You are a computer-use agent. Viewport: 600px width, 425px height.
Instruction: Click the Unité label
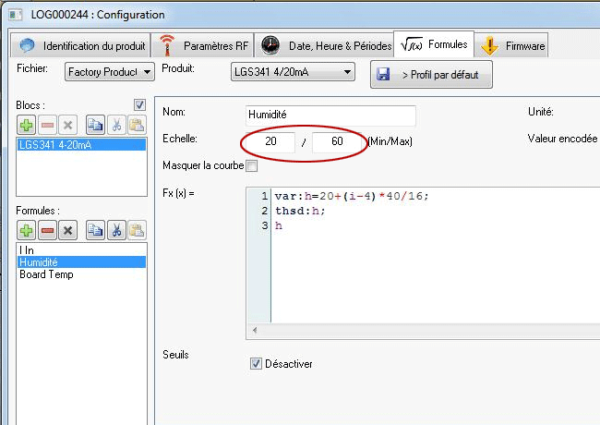click(x=541, y=112)
